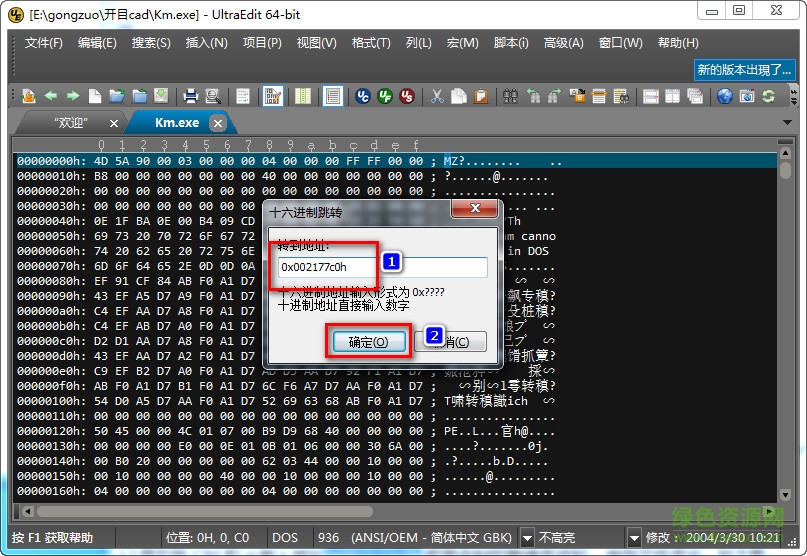Click the horizontal scrollbar thumb

(x=204, y=512)
